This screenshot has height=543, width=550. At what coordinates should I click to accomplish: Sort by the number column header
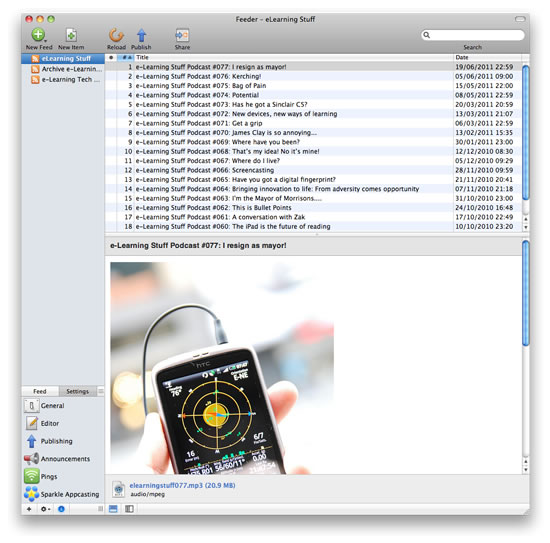tap(126, 57)
